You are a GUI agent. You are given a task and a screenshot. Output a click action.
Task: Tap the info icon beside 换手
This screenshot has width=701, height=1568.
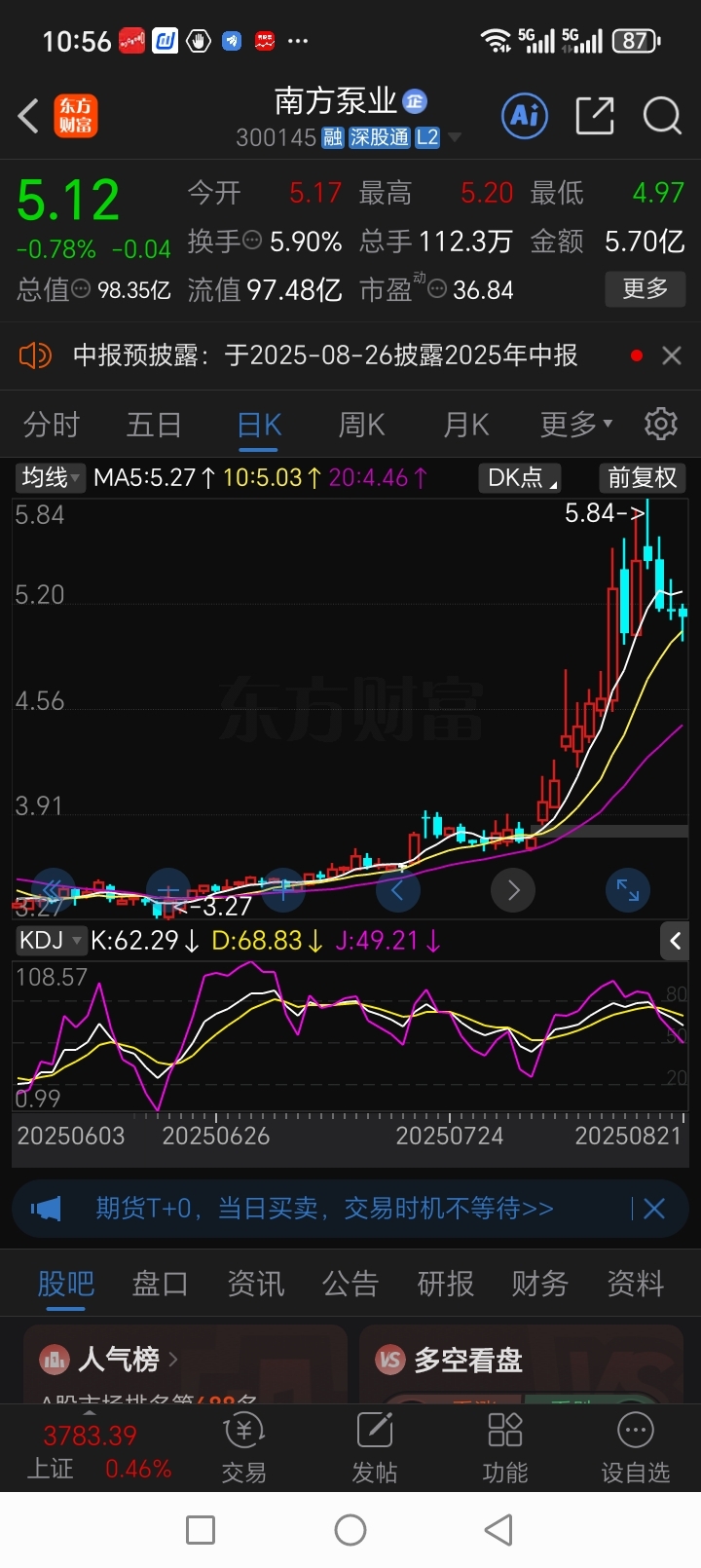[252, 240]
